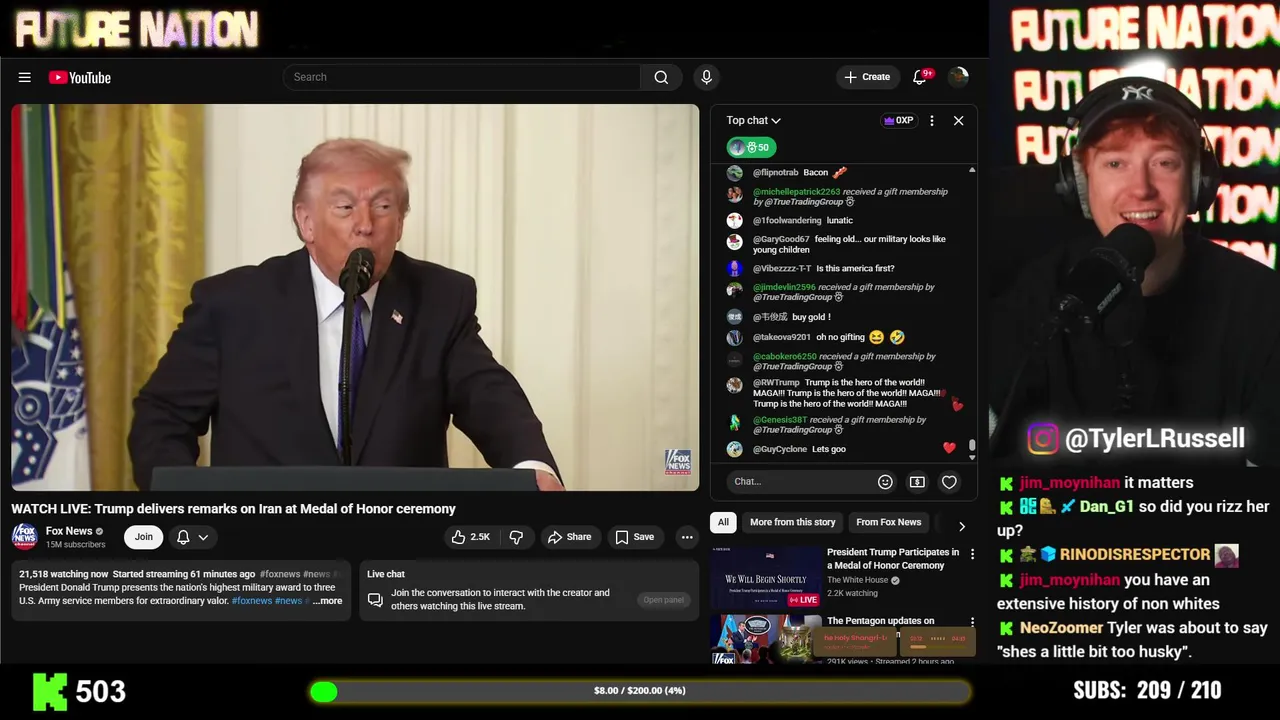Send a heart reaction in chat

[x=949, y=482]
